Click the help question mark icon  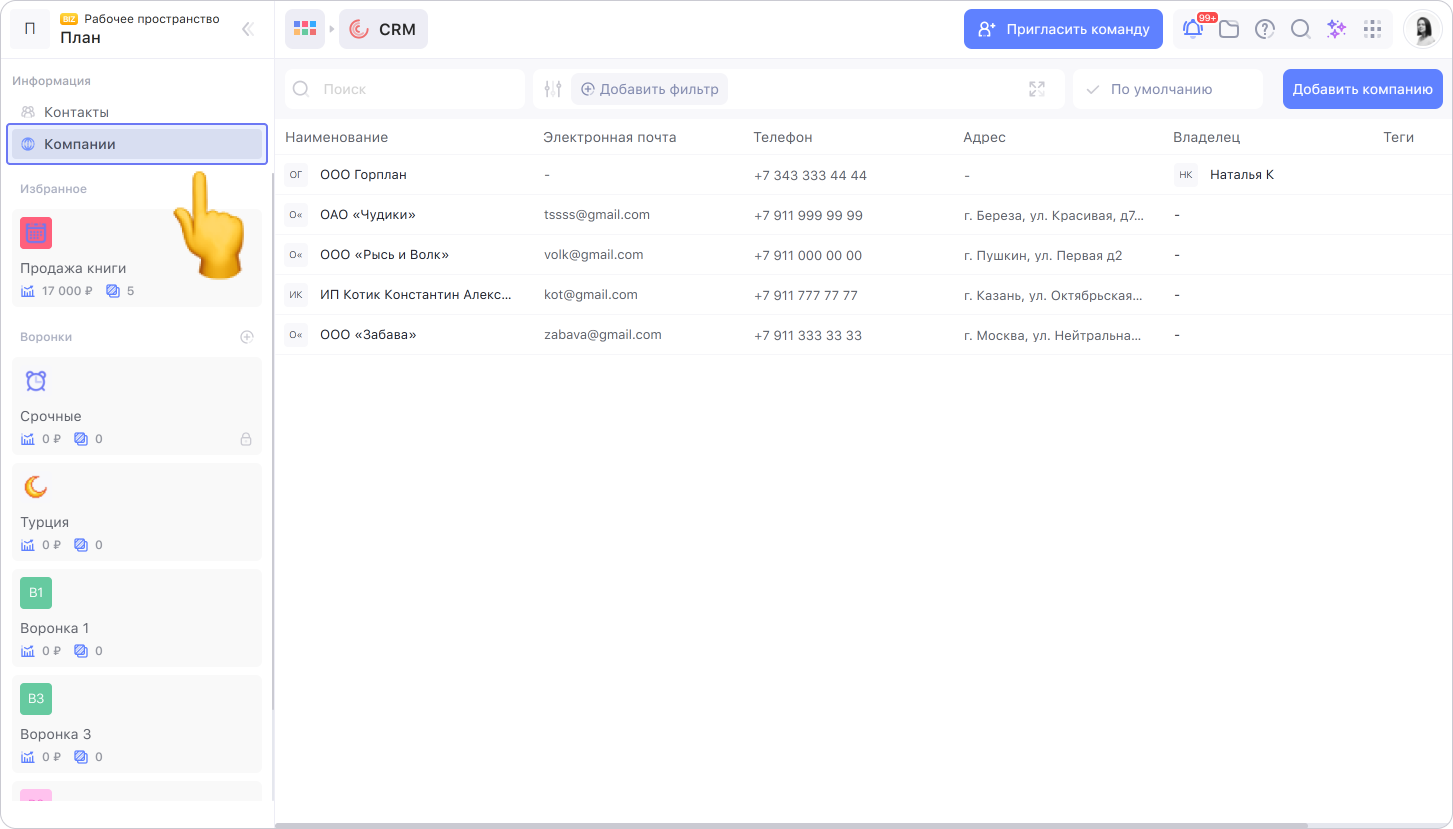coord(1265,29)
